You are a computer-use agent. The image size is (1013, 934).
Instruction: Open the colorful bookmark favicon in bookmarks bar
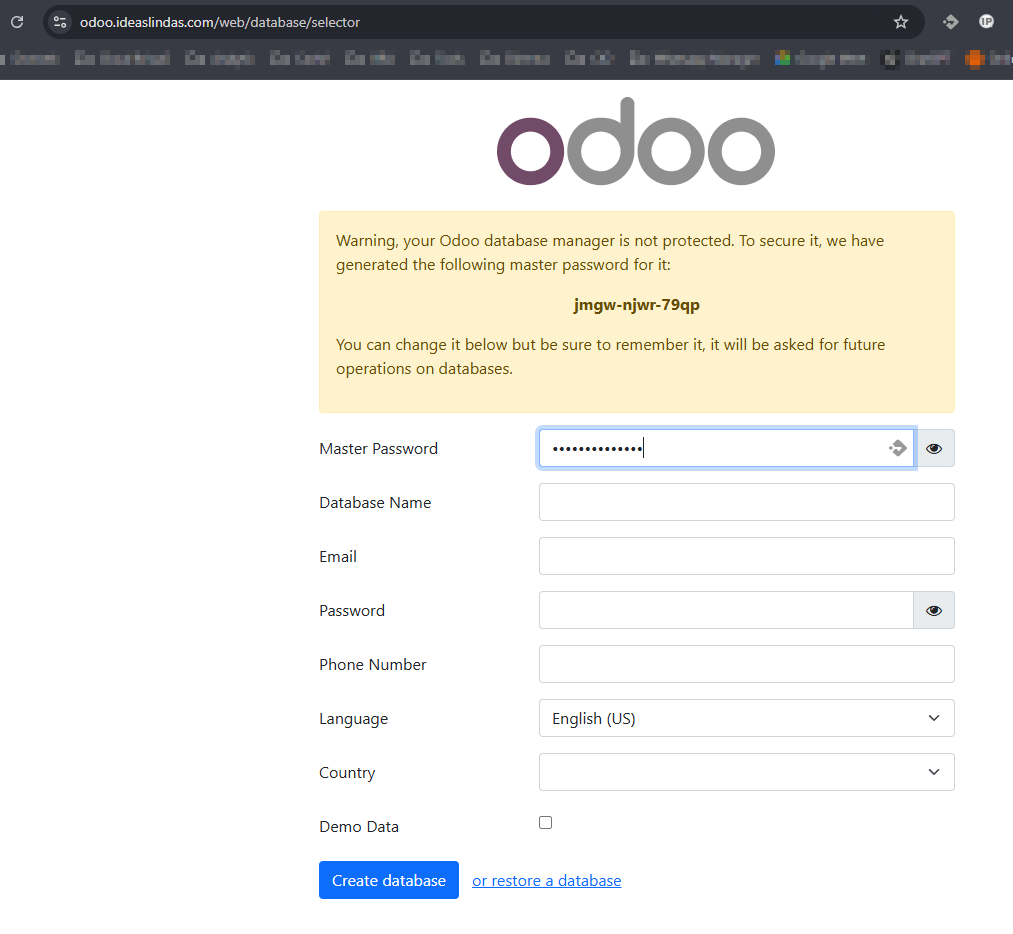click(x=782, y=59)
